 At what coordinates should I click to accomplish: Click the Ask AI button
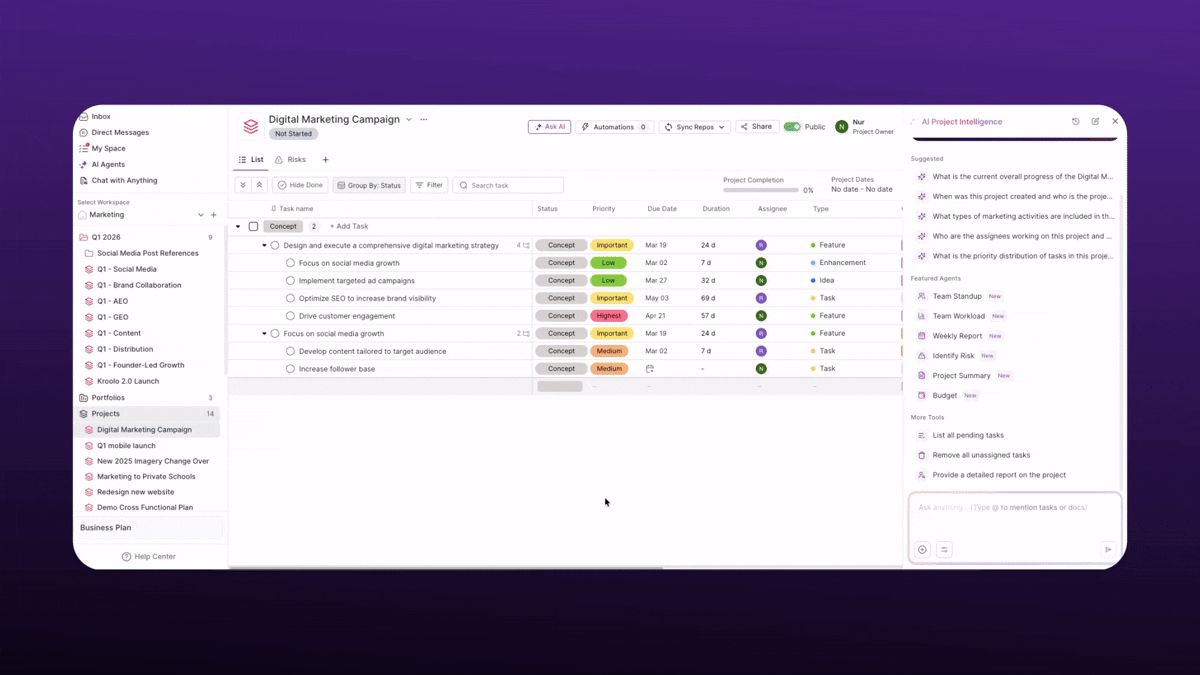coord(549,127)
